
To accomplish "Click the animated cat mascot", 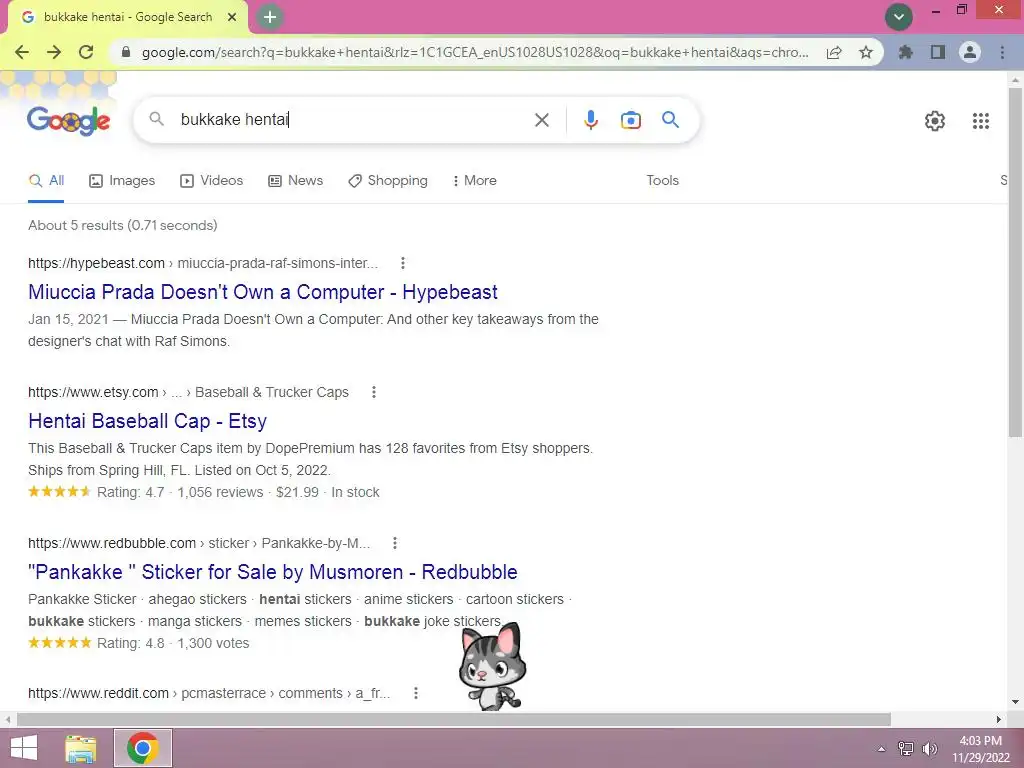I will [x=492, y=666].
